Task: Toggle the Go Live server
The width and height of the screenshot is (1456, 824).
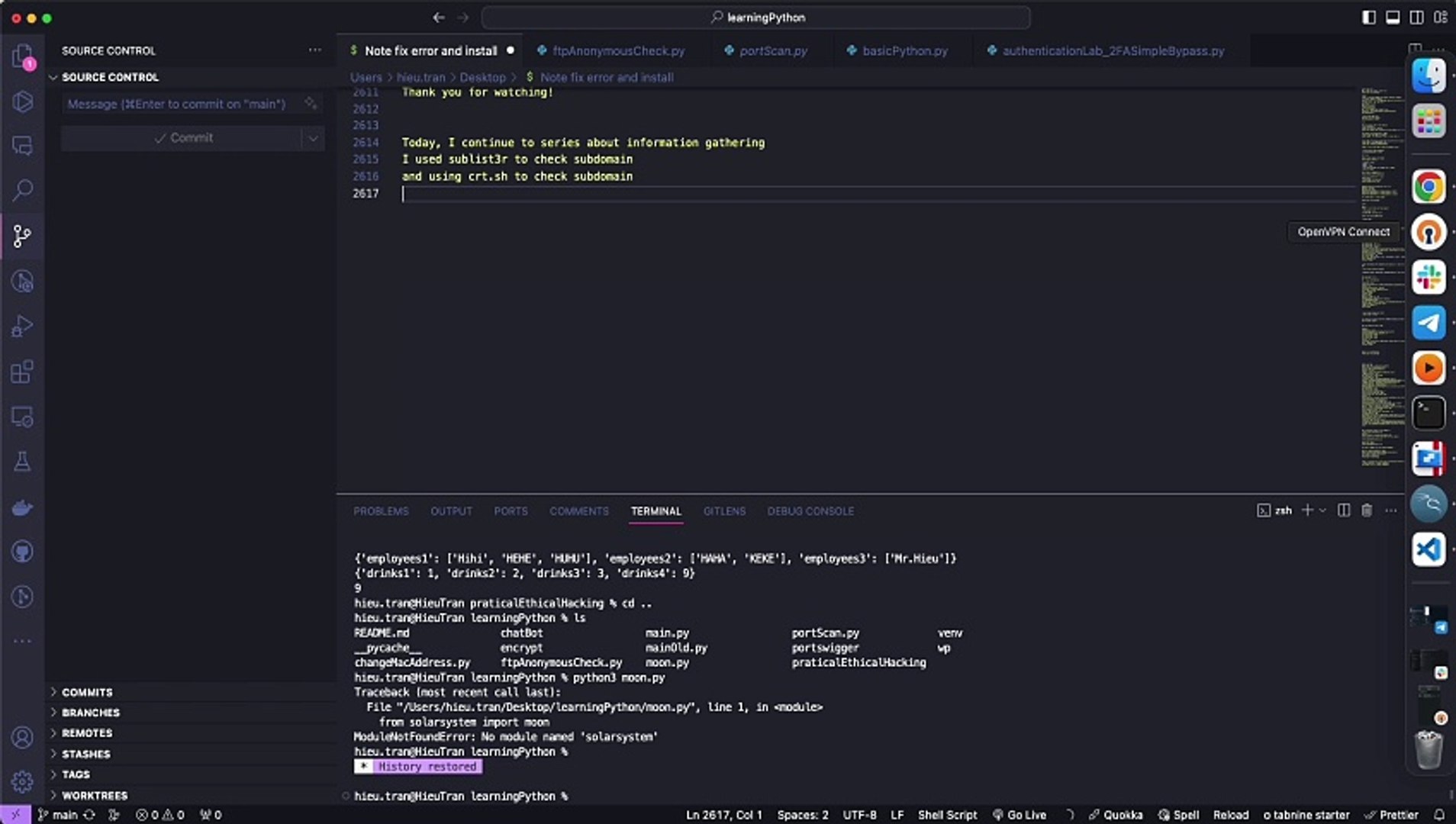Action: tap(1021, 814)
